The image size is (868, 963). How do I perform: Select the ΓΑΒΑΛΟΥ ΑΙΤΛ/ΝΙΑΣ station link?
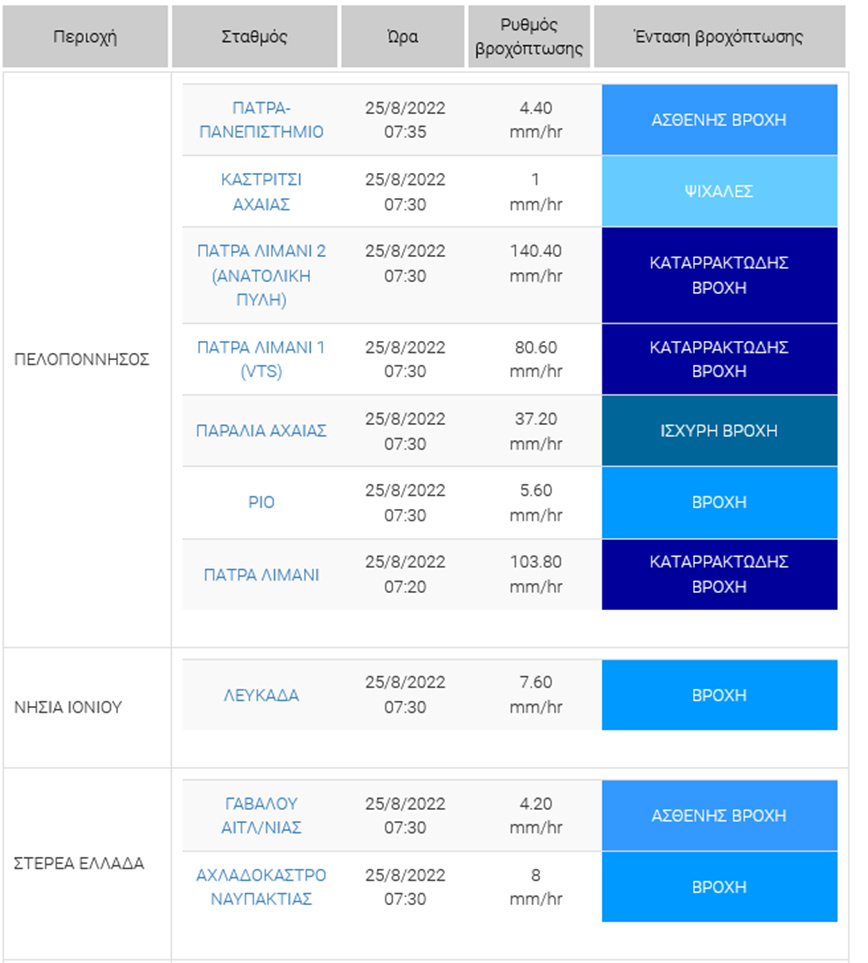pos(261,815)
